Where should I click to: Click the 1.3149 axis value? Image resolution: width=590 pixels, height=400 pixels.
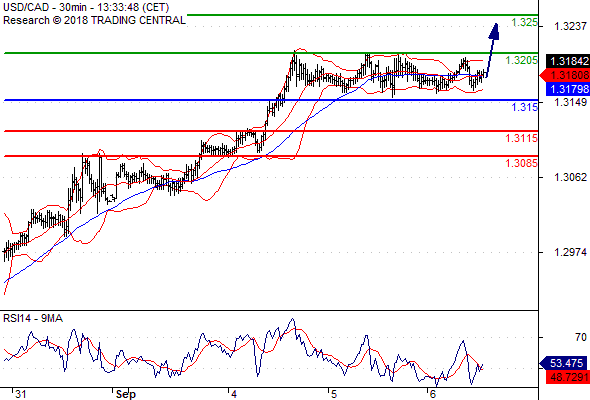pyautogui.click(x=570, y=102)
